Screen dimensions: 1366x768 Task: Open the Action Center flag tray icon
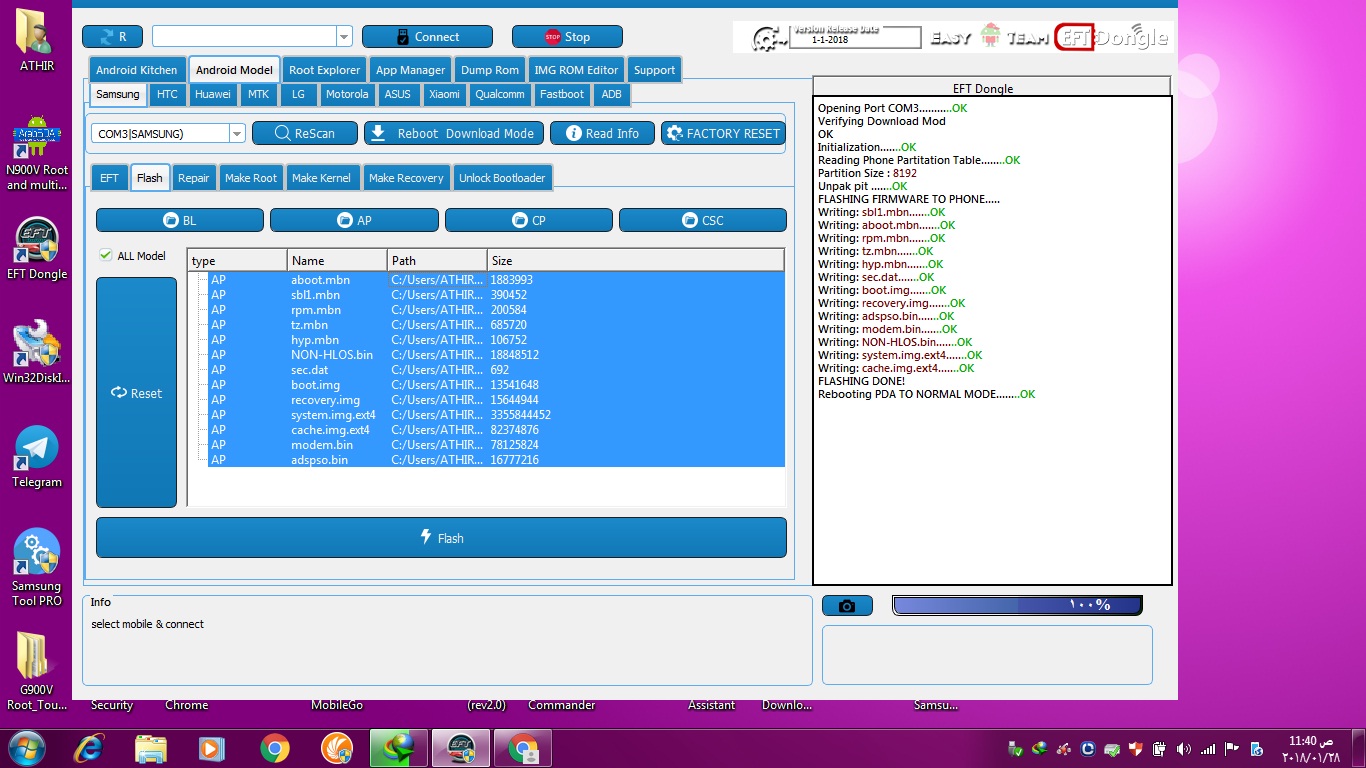(1233, 749)
